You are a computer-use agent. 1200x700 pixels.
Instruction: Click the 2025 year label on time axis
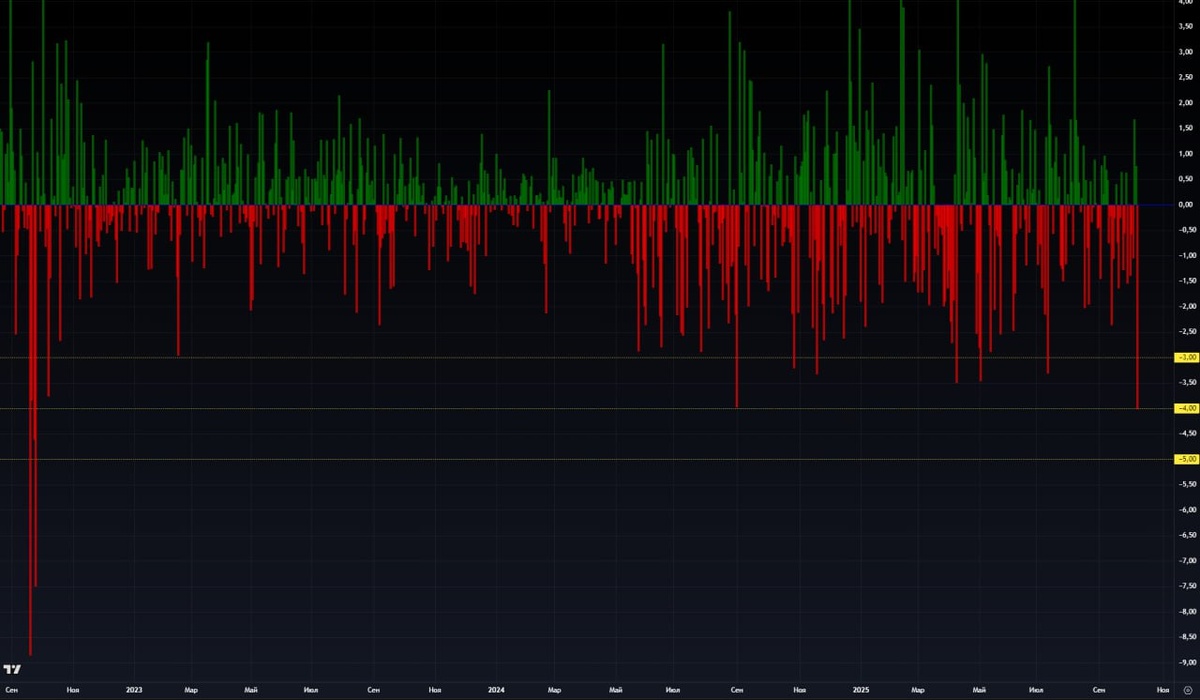click(861, 690)
